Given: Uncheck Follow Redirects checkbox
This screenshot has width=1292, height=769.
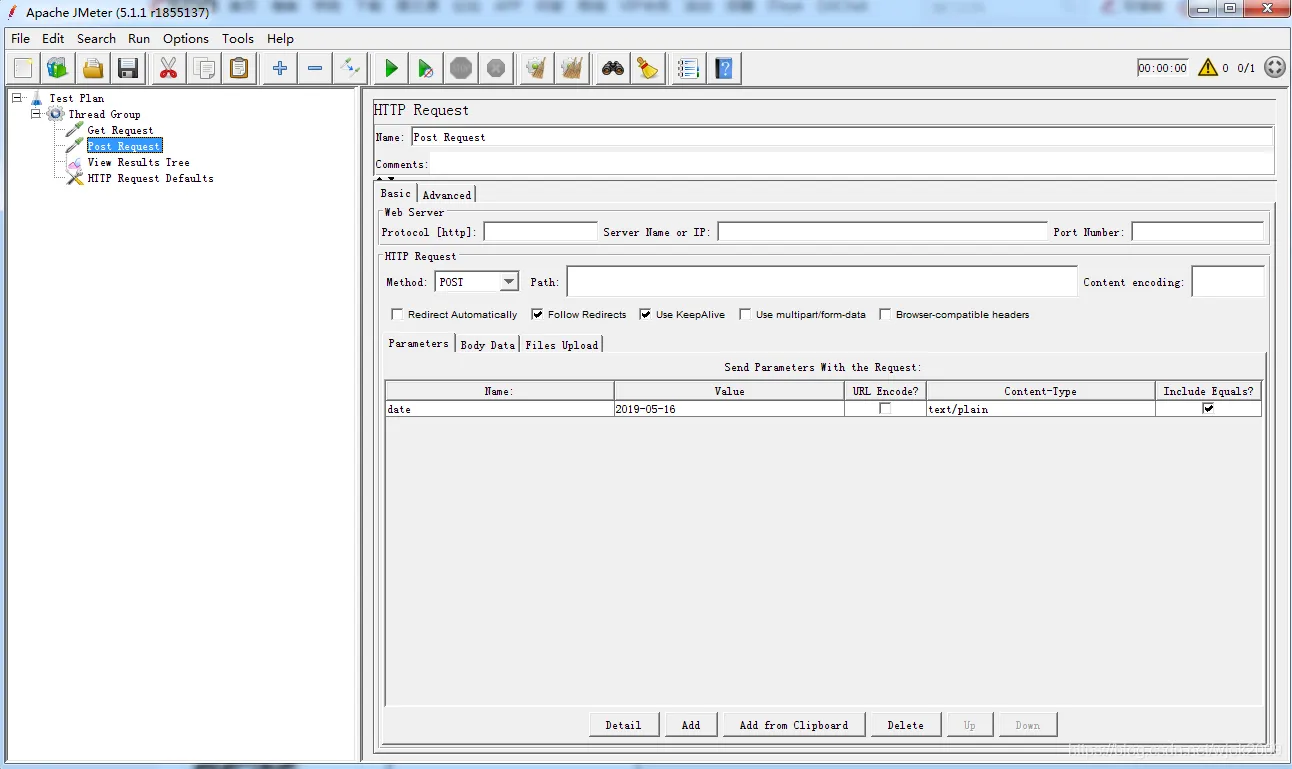Looking at the screenshot, I should (x=537, y=314).
